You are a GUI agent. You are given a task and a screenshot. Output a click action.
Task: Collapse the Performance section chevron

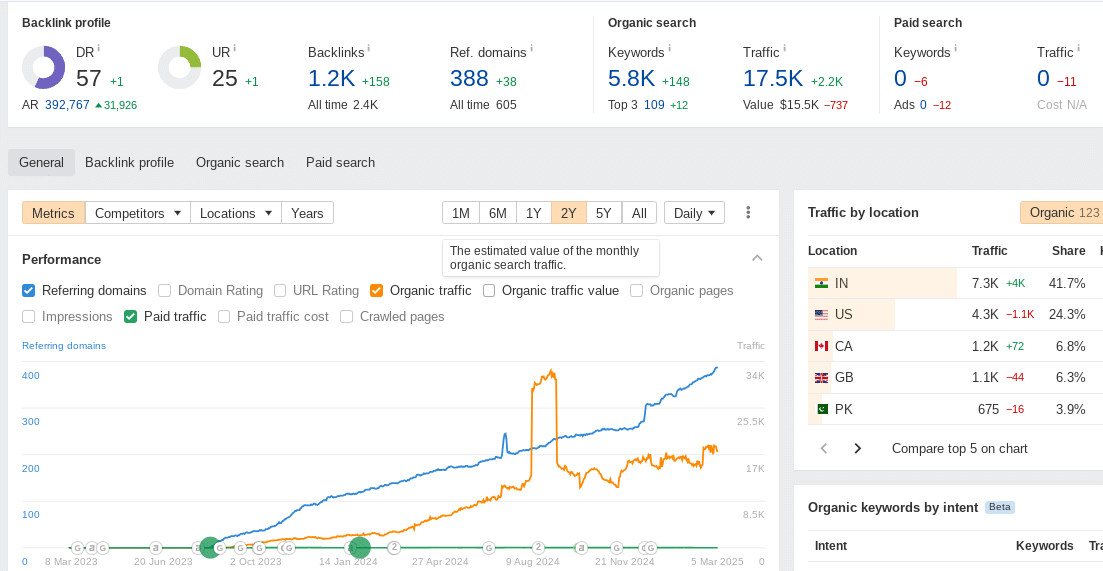point(757,259)
